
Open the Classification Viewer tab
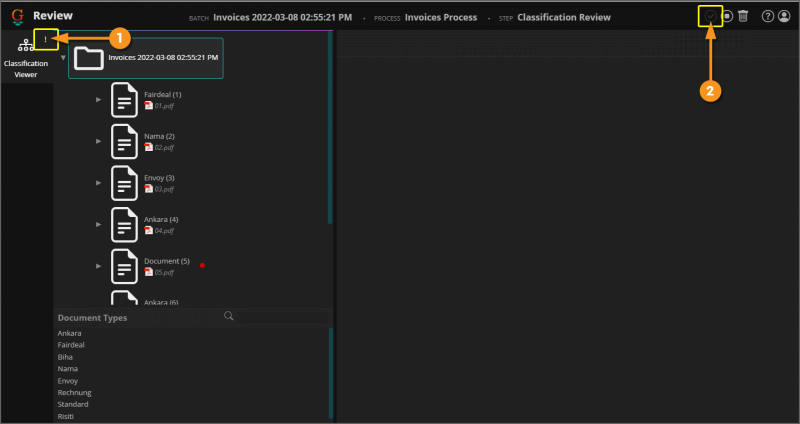pyautogui.click(x=26, y=58)
